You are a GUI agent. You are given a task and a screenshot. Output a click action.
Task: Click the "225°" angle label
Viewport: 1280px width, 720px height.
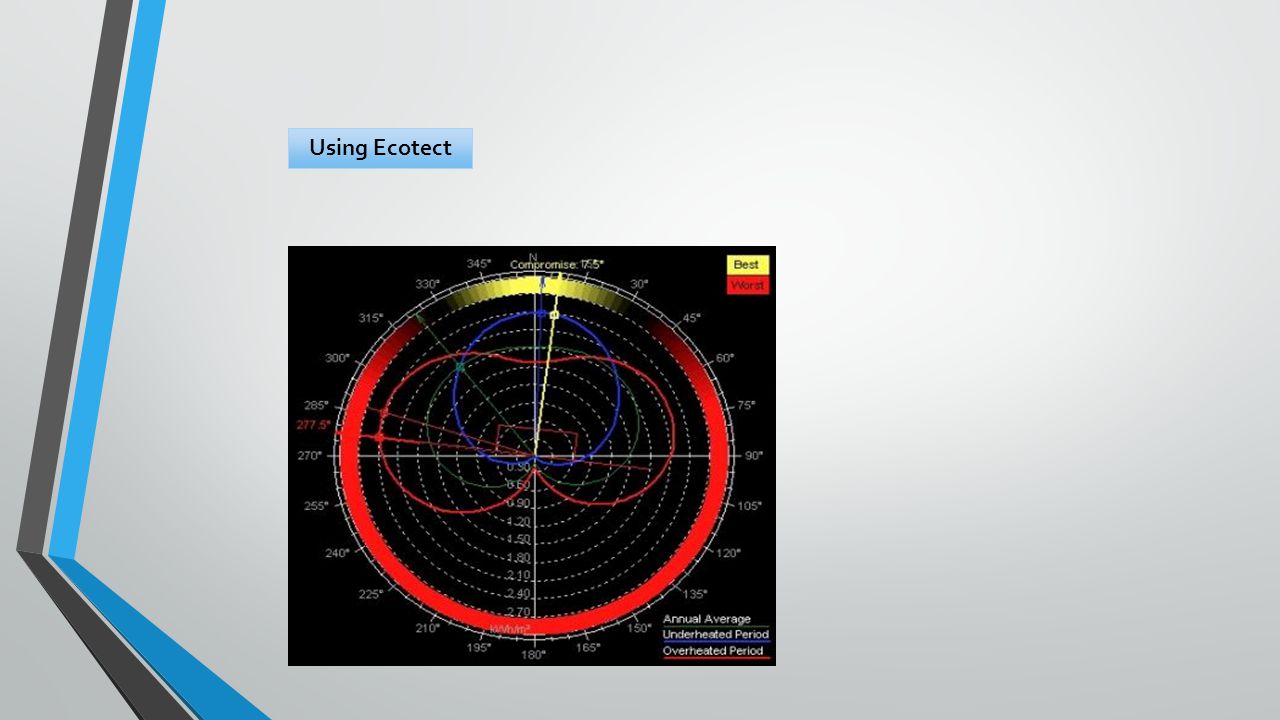371,594
